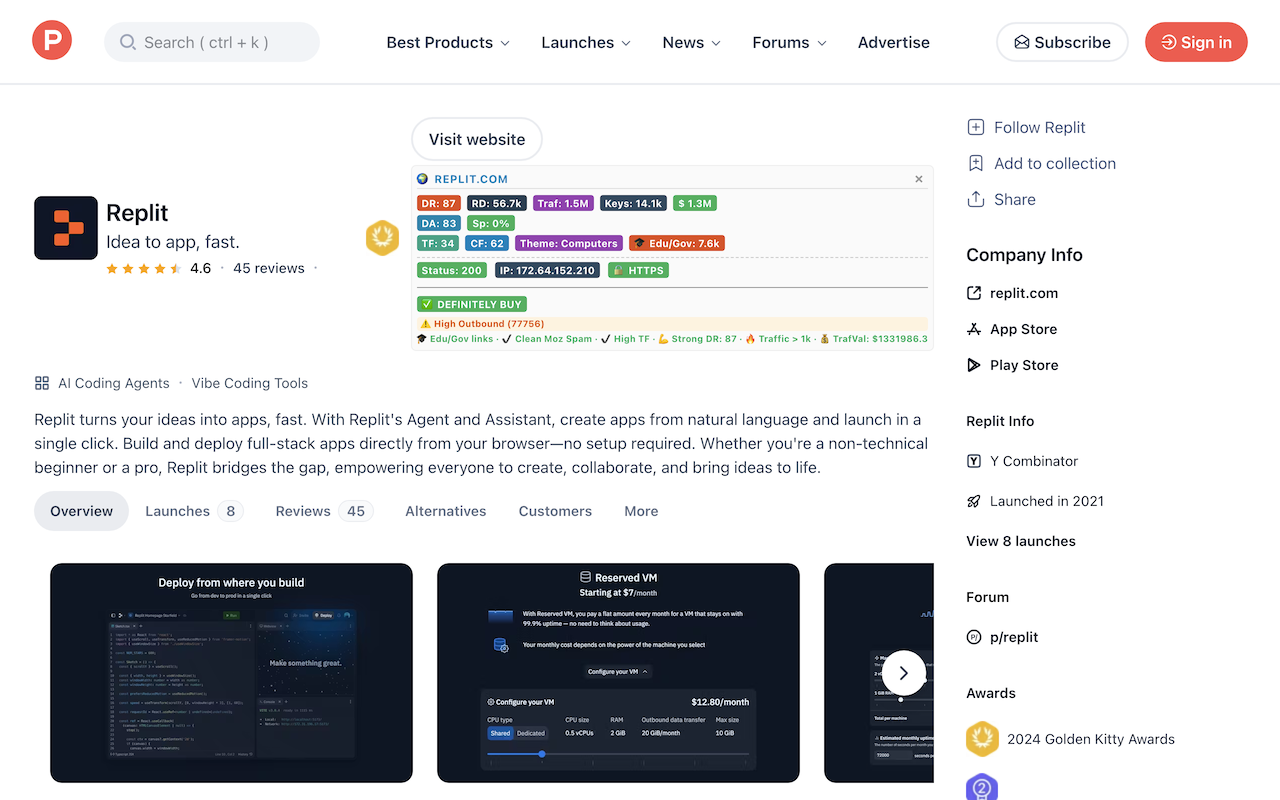Switch to the Alternatives tab
1280x800 pixels.
446,511
